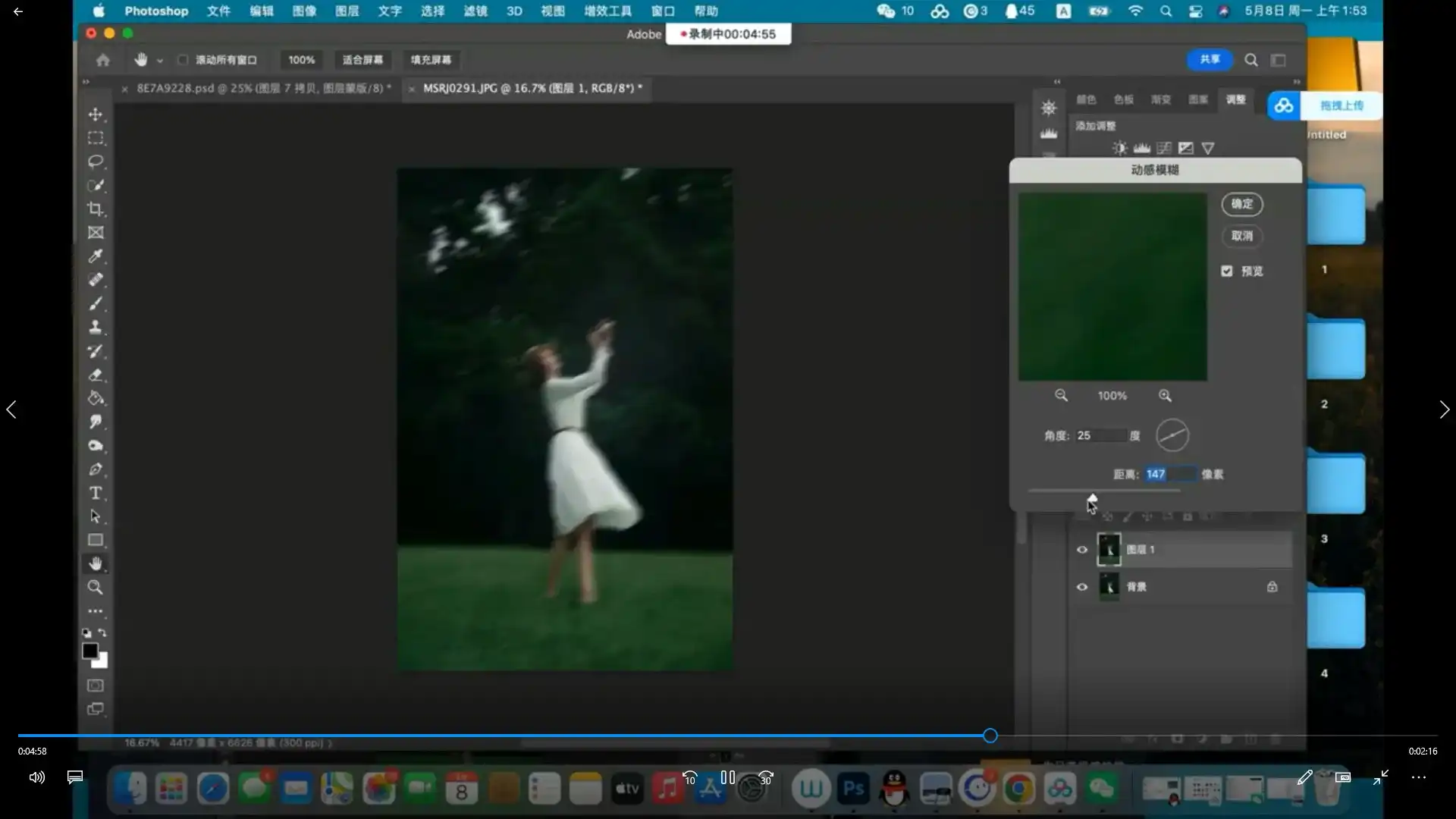
Task: Select the Zoom tool in toolbar
Action: click(96, 587)
